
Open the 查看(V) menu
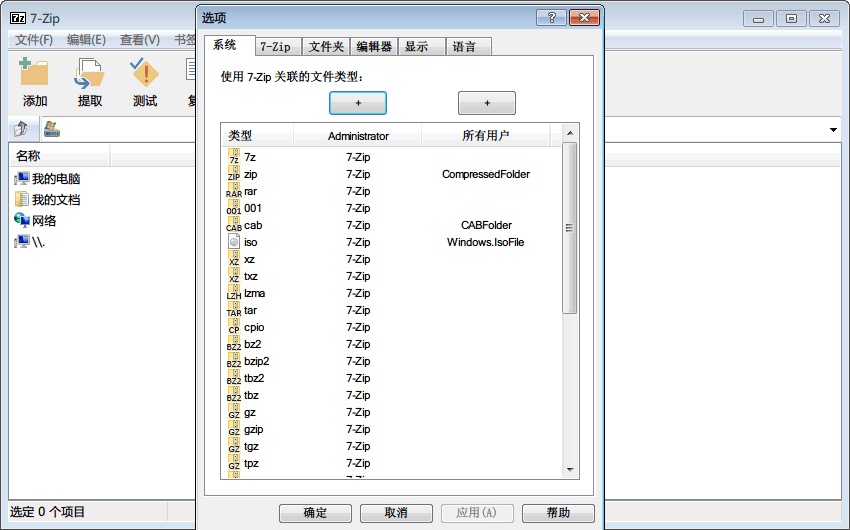click(139, 40)
